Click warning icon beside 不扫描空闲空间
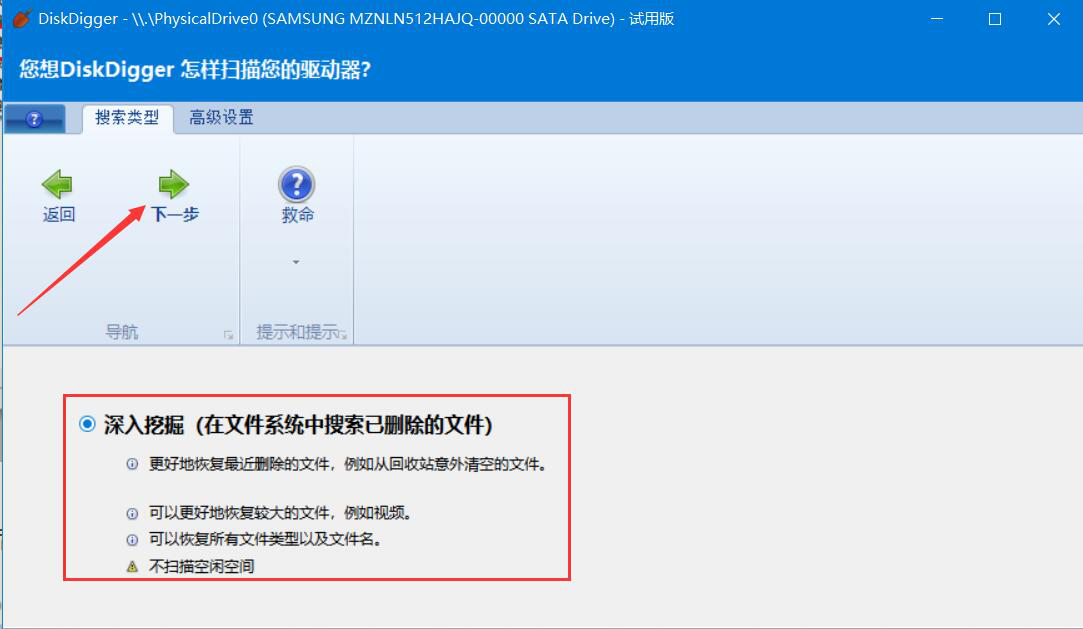The image size is (1083, 629). [x=132, y=567]
